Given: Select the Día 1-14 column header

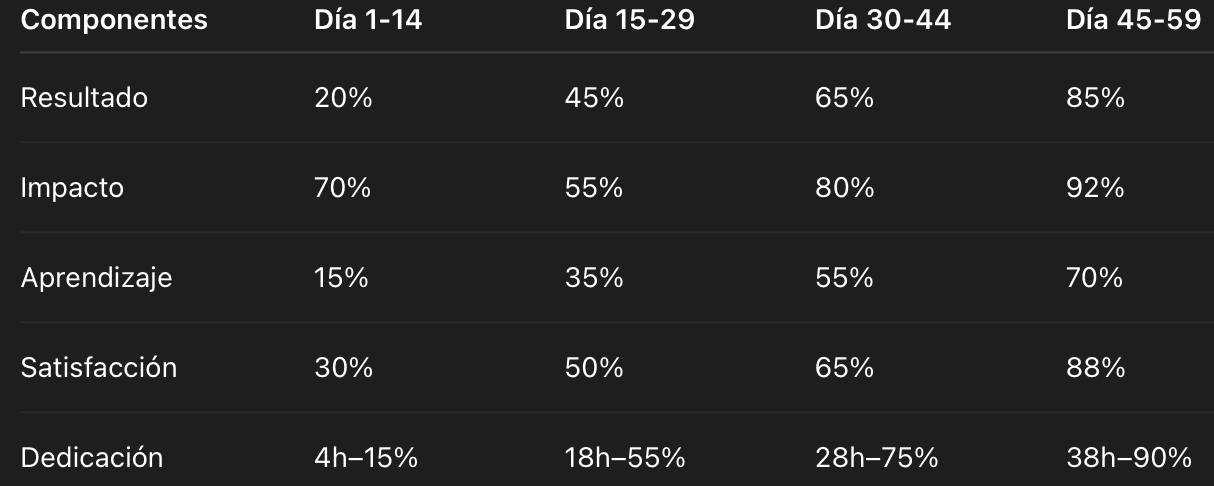Looking at the screenshot, I should point(367,21).
